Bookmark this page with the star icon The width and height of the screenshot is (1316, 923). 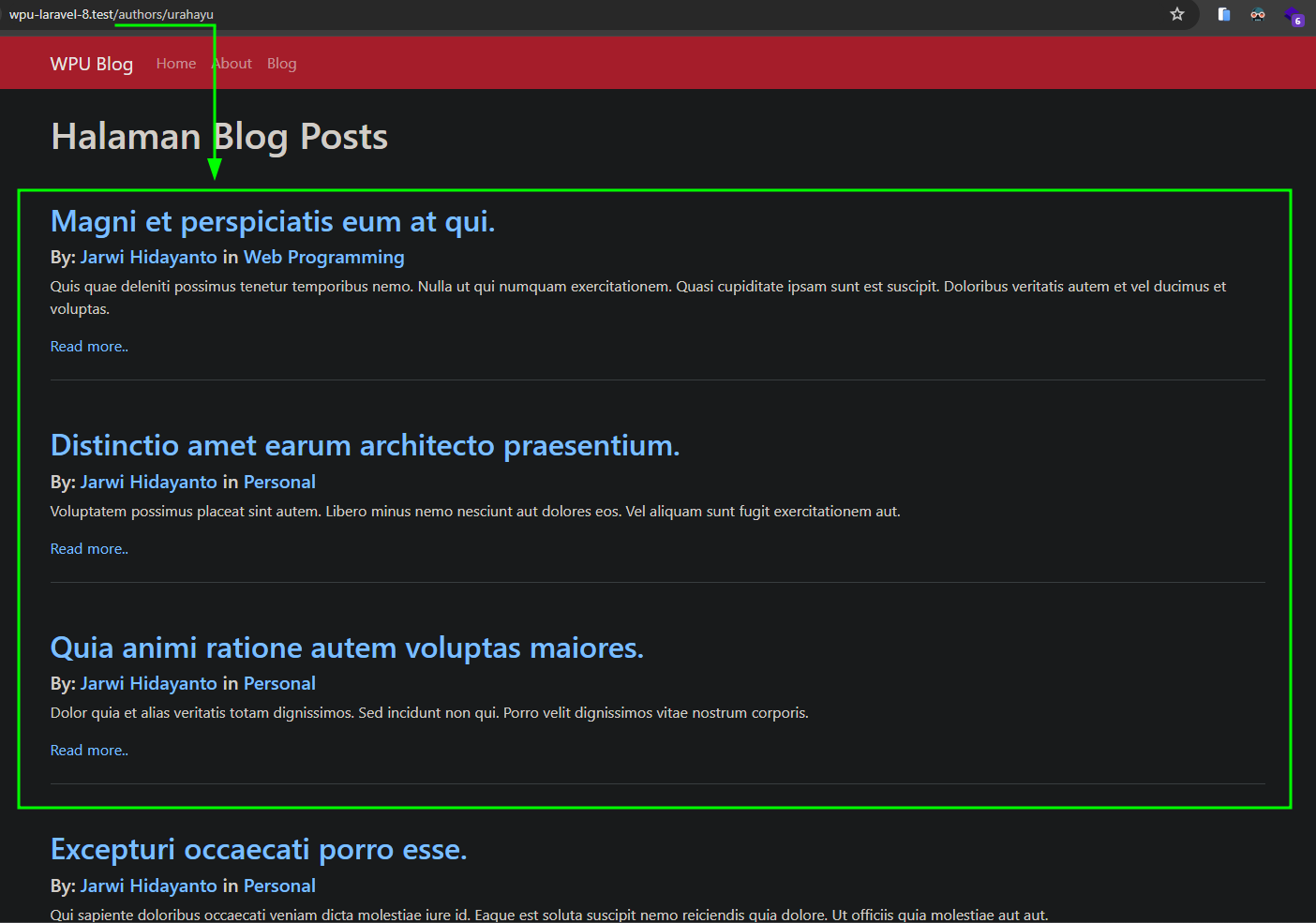pyautogui.click(x=1177, y=14)
